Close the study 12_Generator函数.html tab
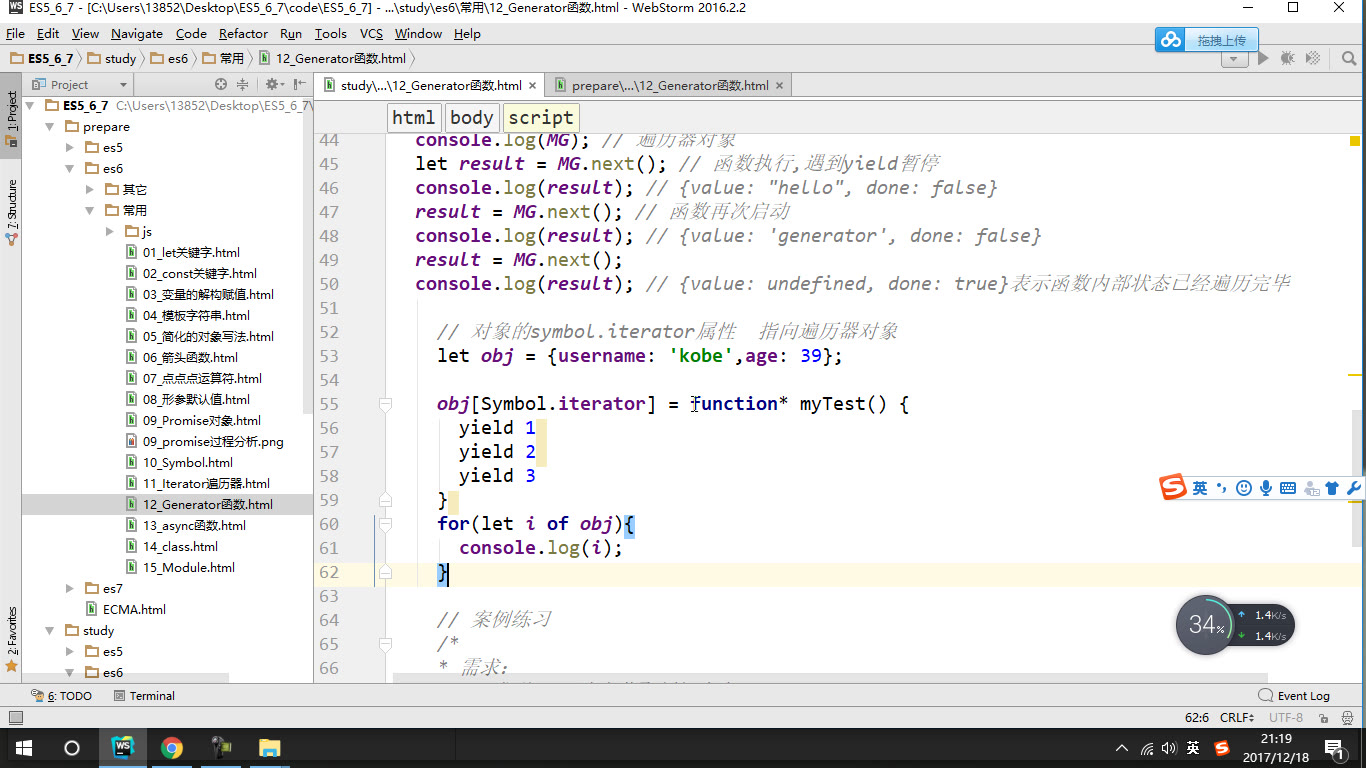Viewport: 1366px width, 768px height. (532, 86)
